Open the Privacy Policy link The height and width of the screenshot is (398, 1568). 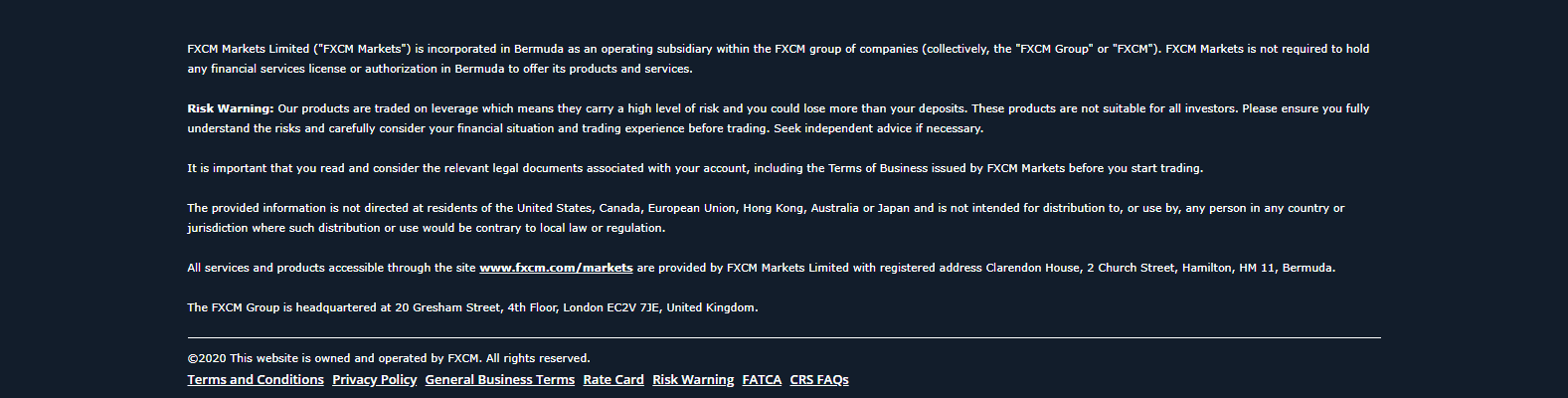coord(374,380)
